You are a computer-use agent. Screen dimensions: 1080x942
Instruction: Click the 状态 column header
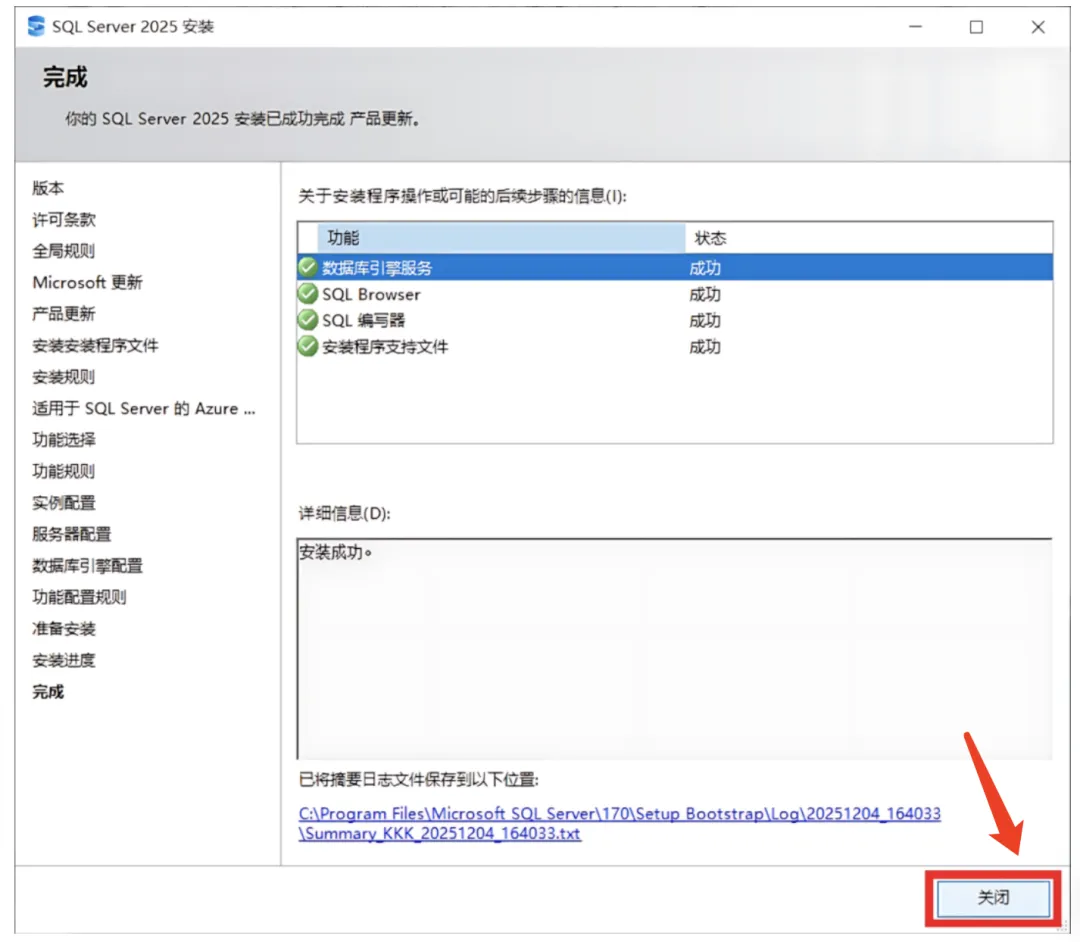pyautogui.click(x=869, y=238)
